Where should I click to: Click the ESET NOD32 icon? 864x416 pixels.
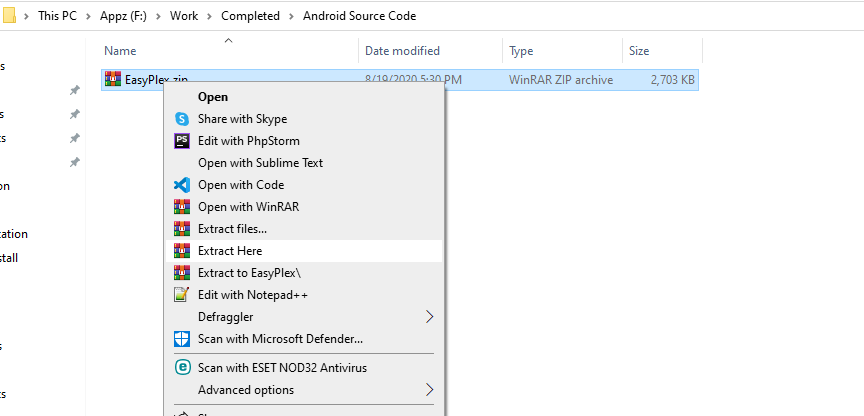click(x=182, y=368)
